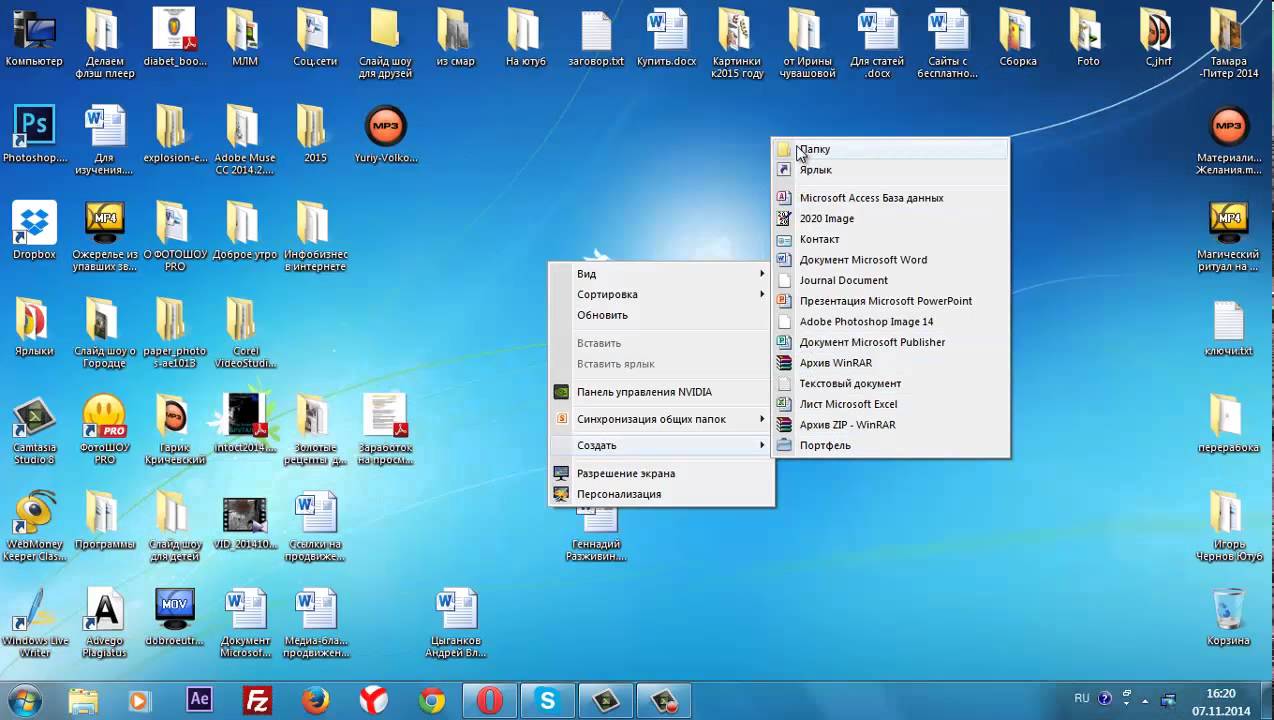
Task: Expand the Сортировка submenu
Action: coord(662,294)
